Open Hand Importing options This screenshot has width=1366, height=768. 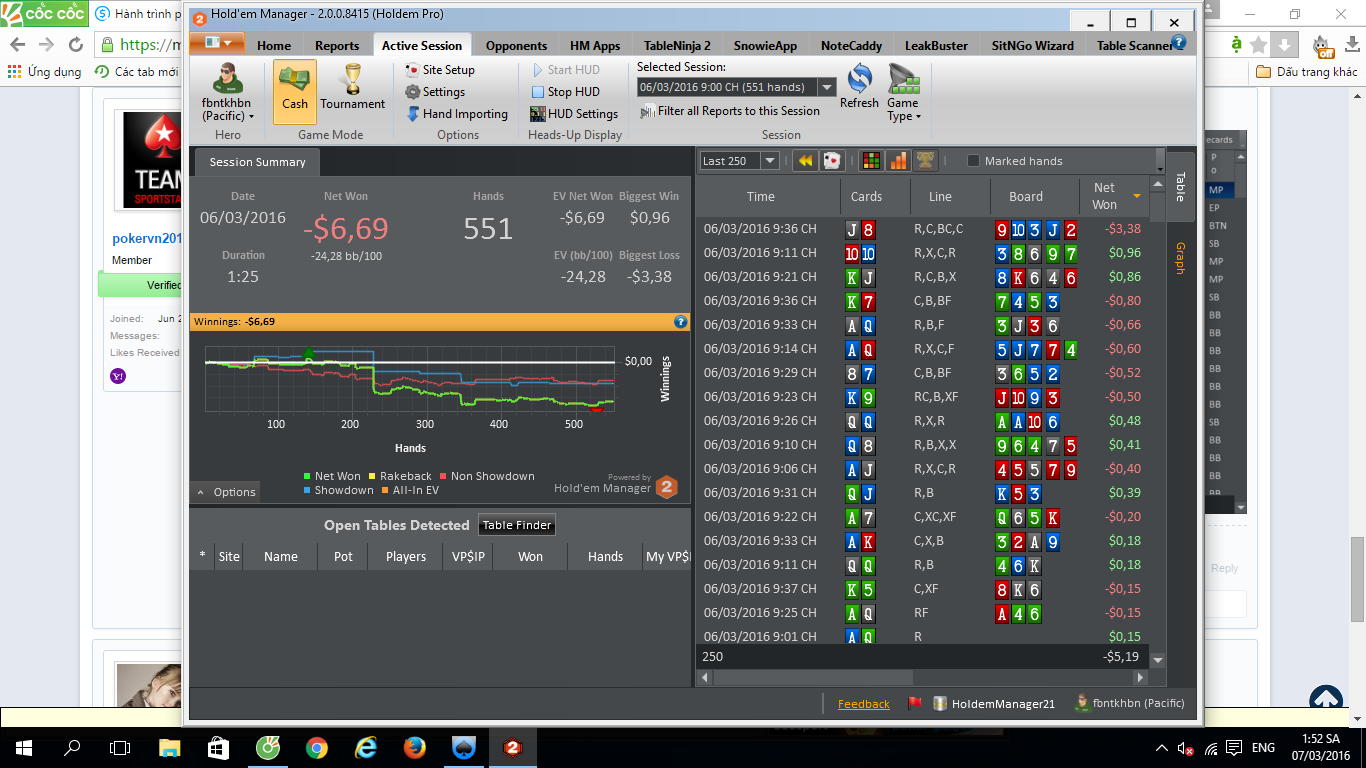[457, 114]
